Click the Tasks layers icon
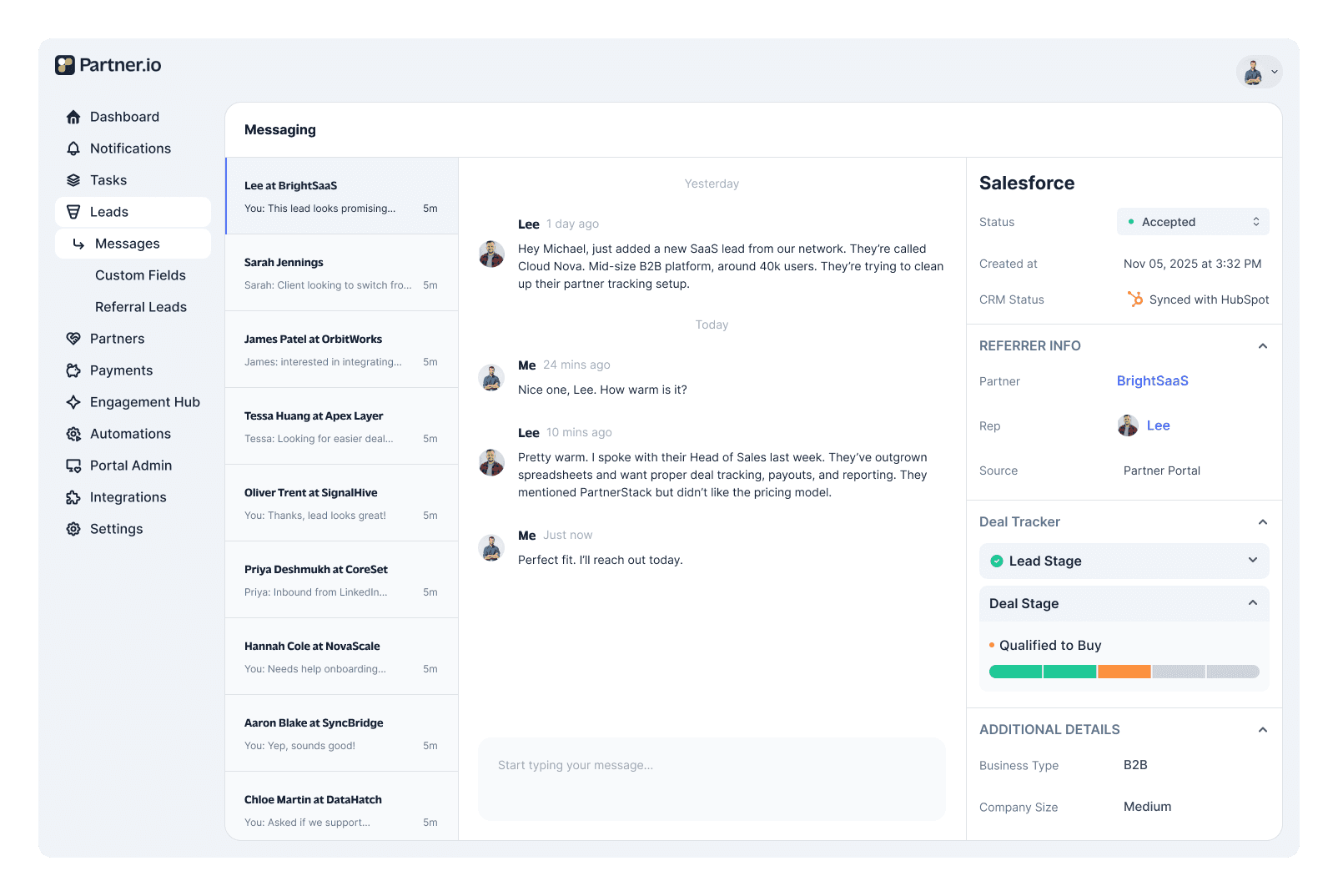This screenshot has height=896, width=1338. click(73, 180)
